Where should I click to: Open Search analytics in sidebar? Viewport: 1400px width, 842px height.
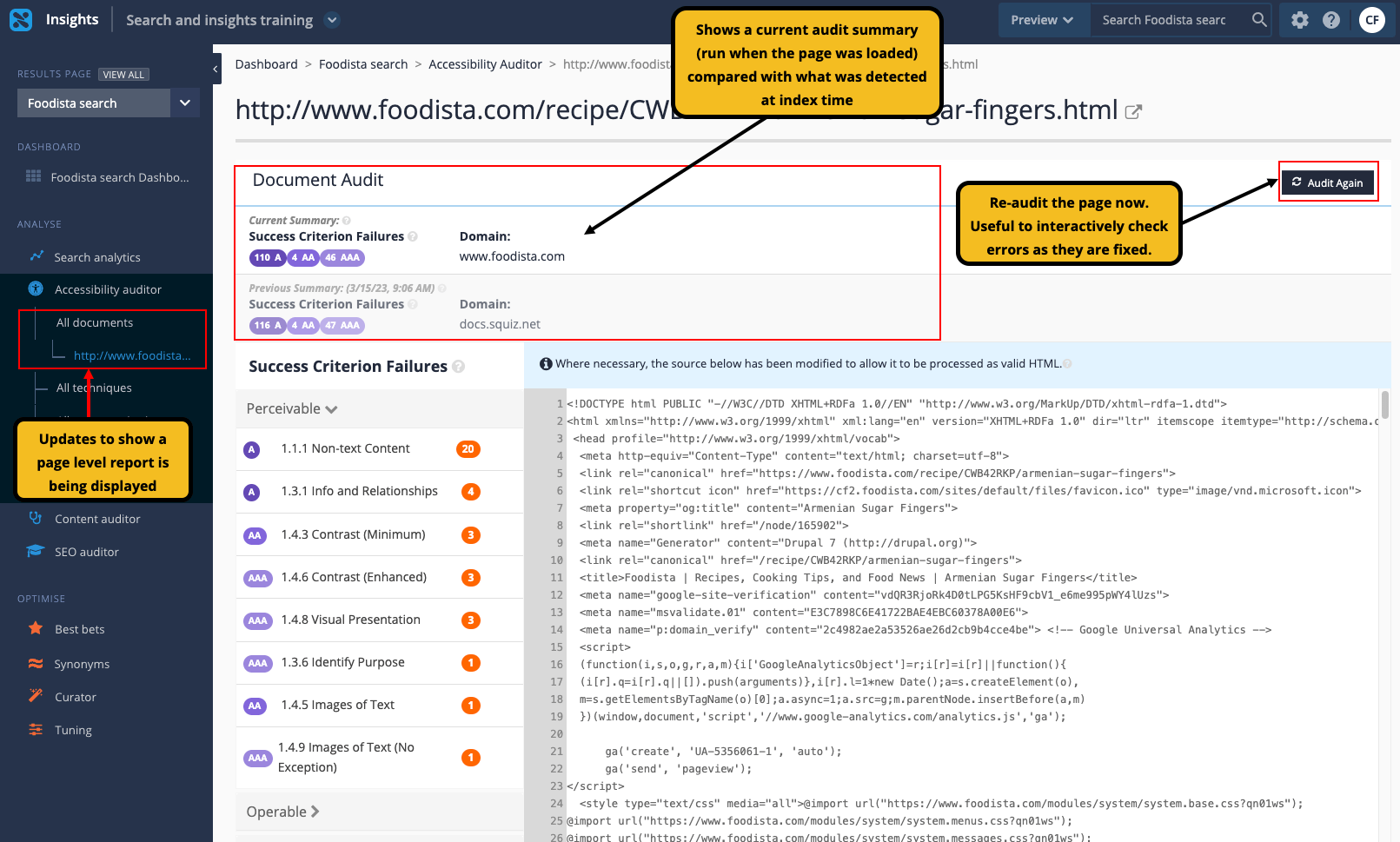coord(96,257)
